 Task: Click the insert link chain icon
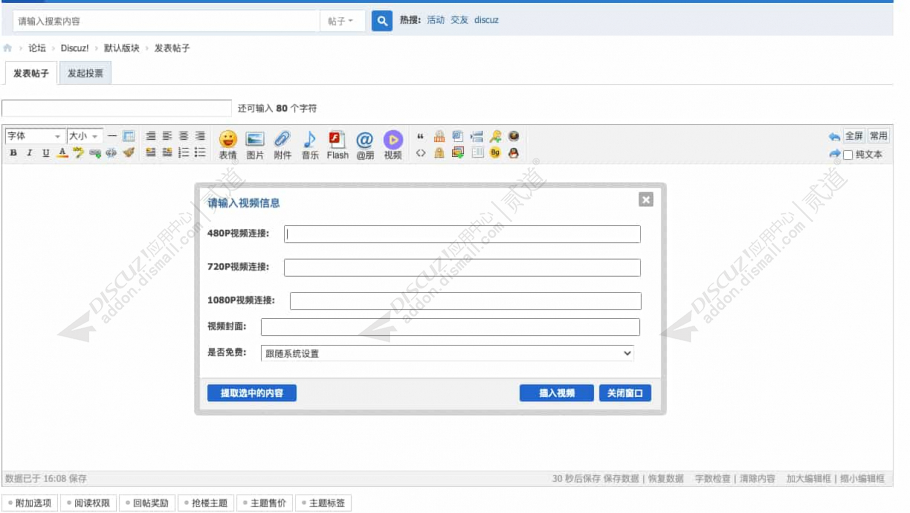[x=95, y=153]
